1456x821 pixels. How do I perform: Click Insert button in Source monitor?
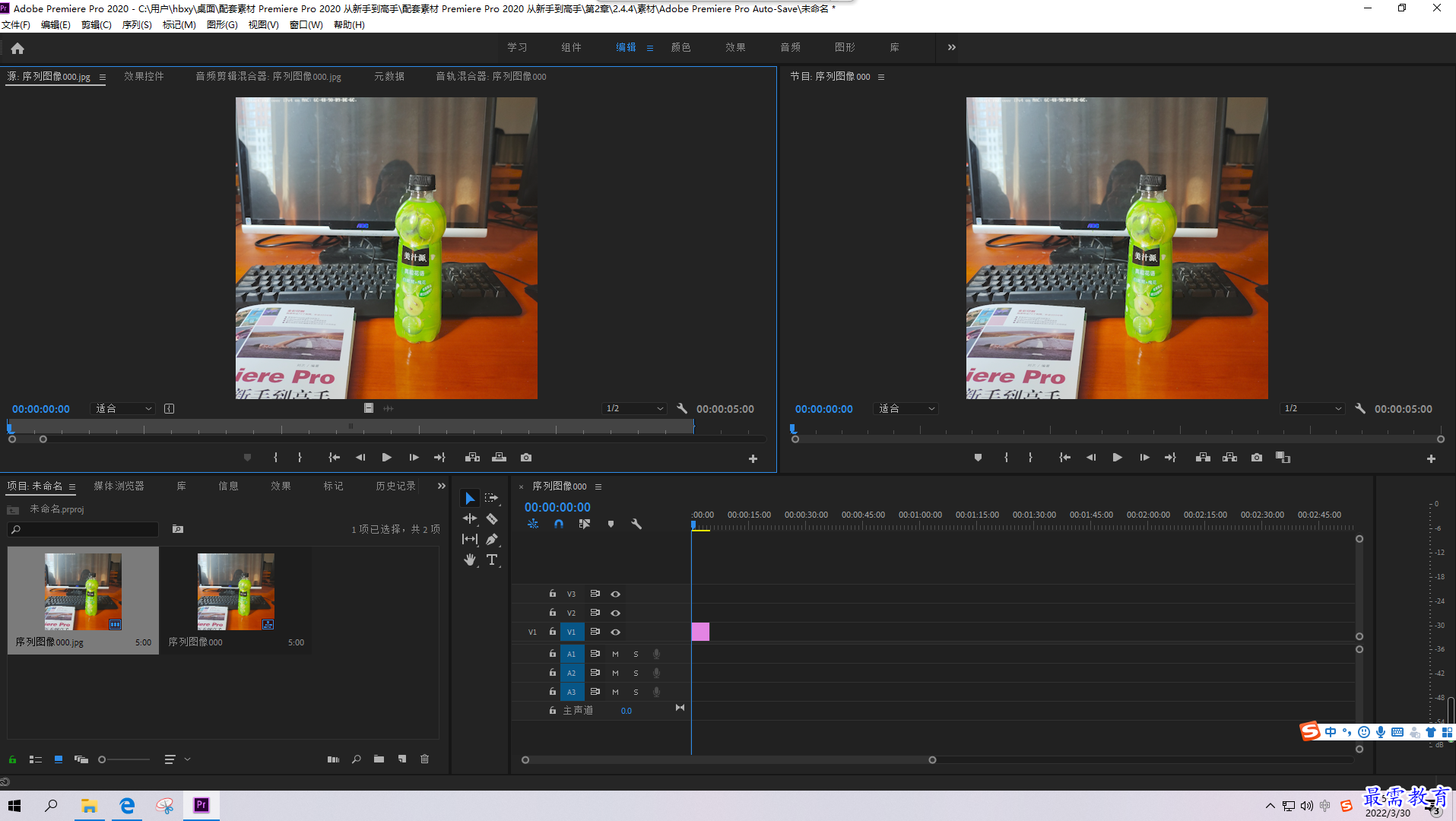tap(472, 458)
